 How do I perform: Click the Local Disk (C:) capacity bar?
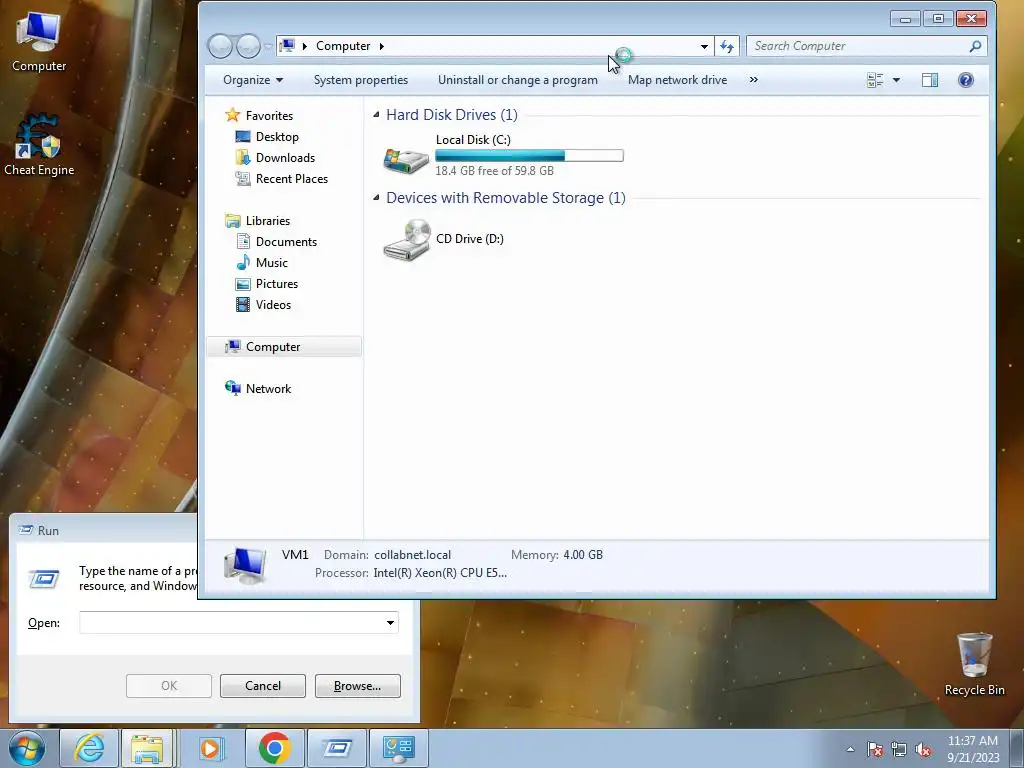click(x=529, y=155)
